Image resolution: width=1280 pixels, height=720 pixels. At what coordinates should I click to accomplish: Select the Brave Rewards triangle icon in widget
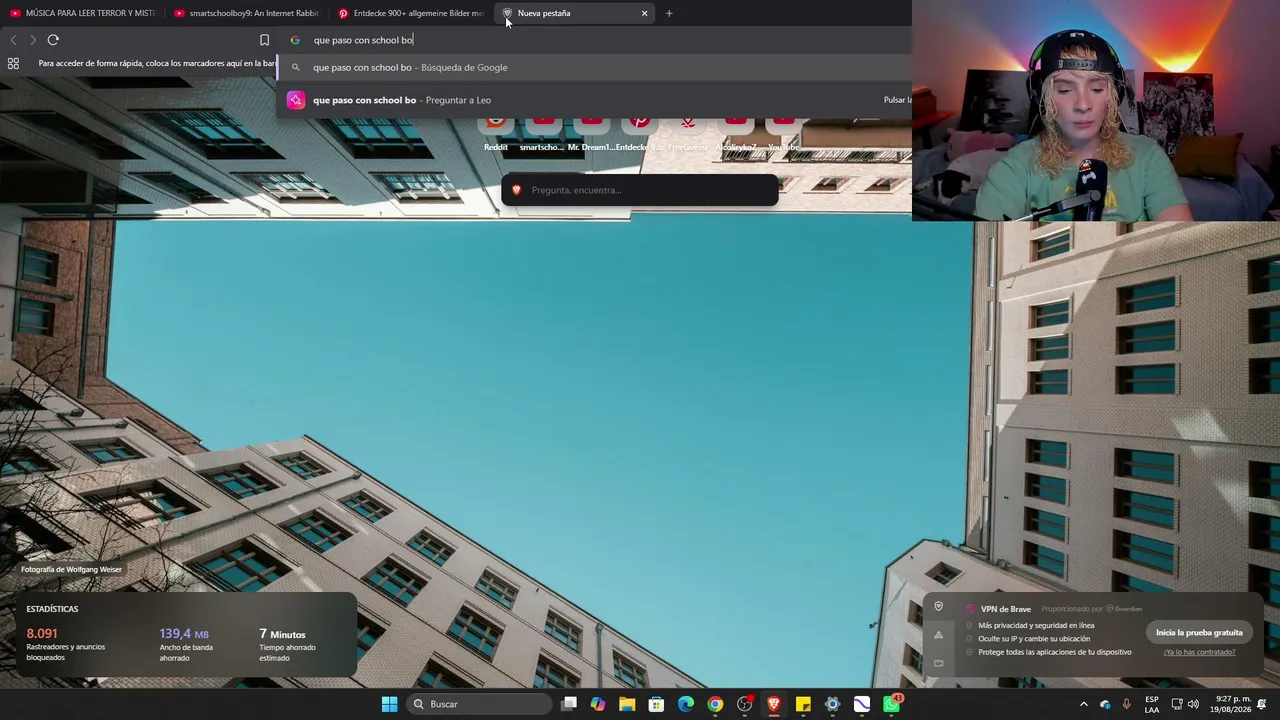pos(938,635)
